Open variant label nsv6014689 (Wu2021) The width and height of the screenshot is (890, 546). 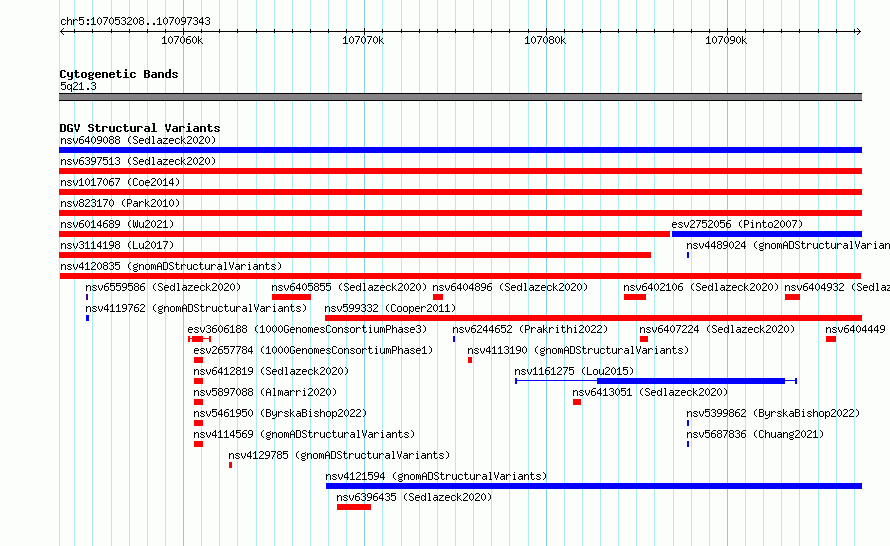tap(117, 224)
